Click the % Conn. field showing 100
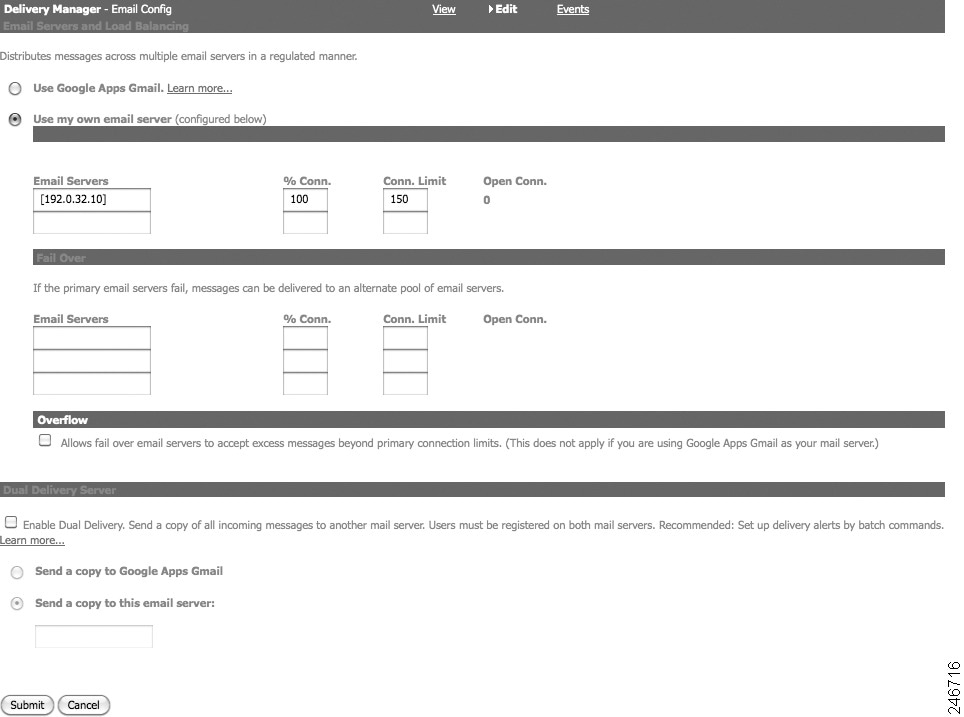 tap(305, 199)
